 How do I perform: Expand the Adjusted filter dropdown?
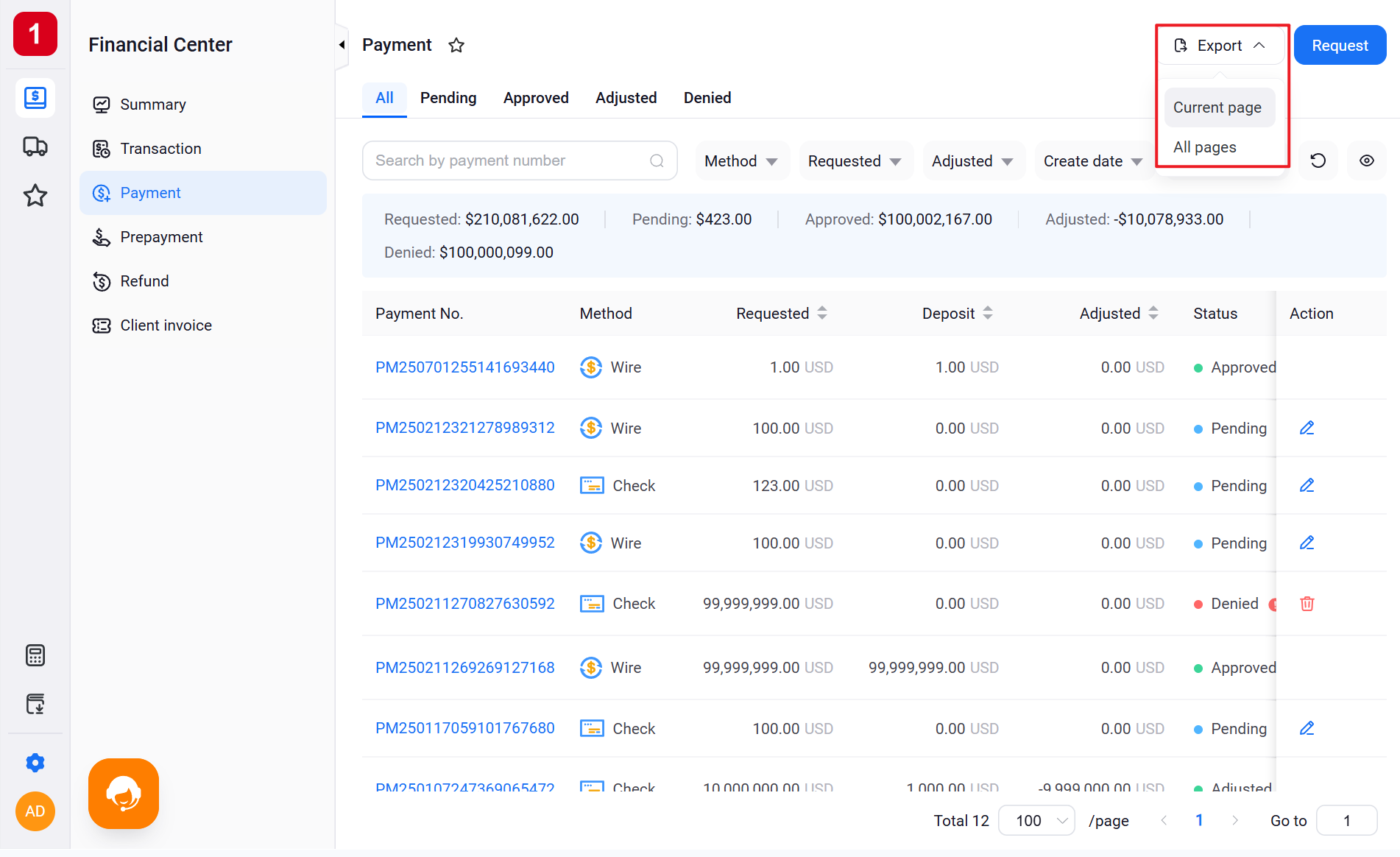tap(973, 161)
